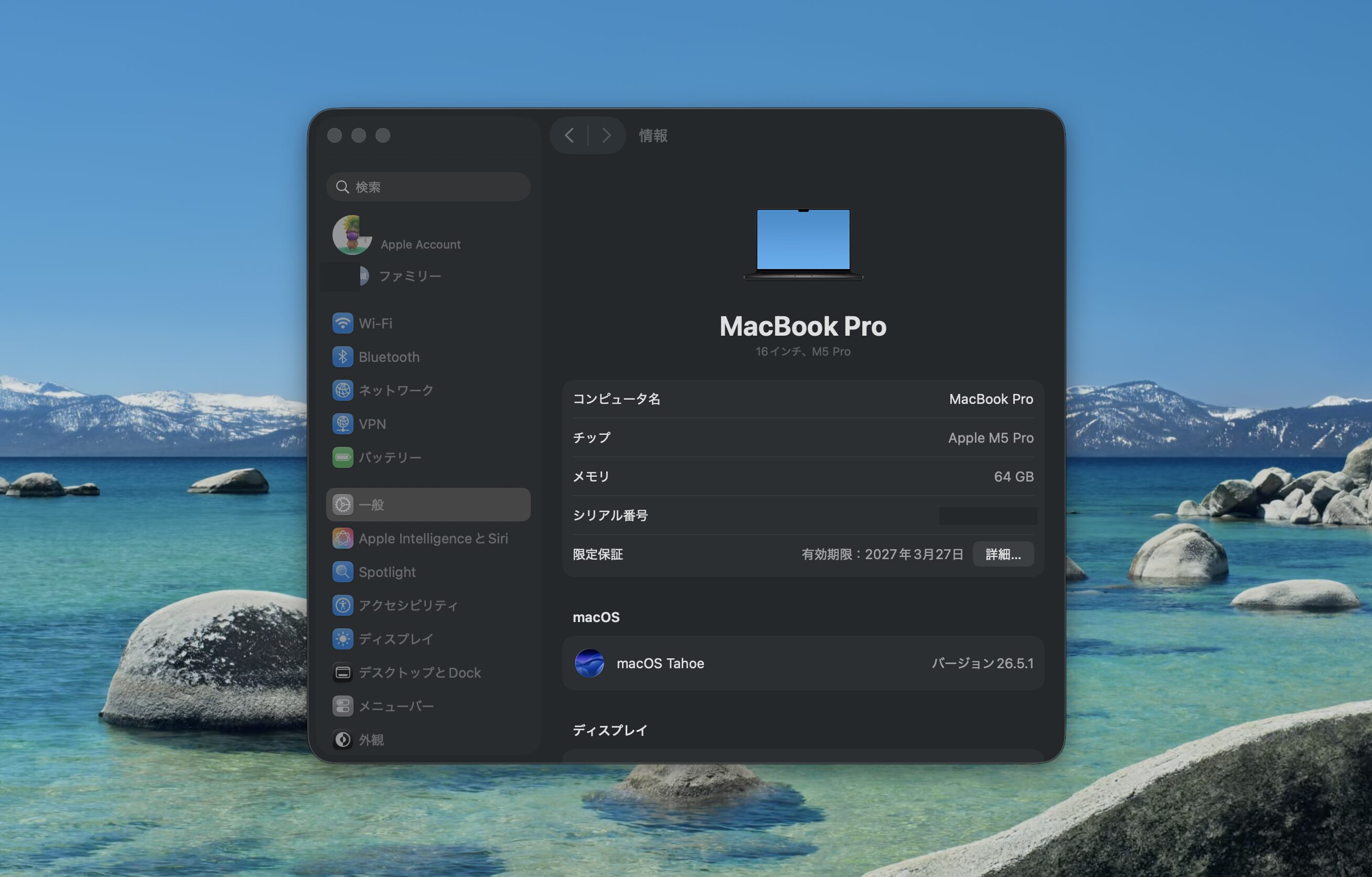This screenshot has width=1372, height=877.
Task: Select the Bluetooth sidebar label
Action: 389,357
